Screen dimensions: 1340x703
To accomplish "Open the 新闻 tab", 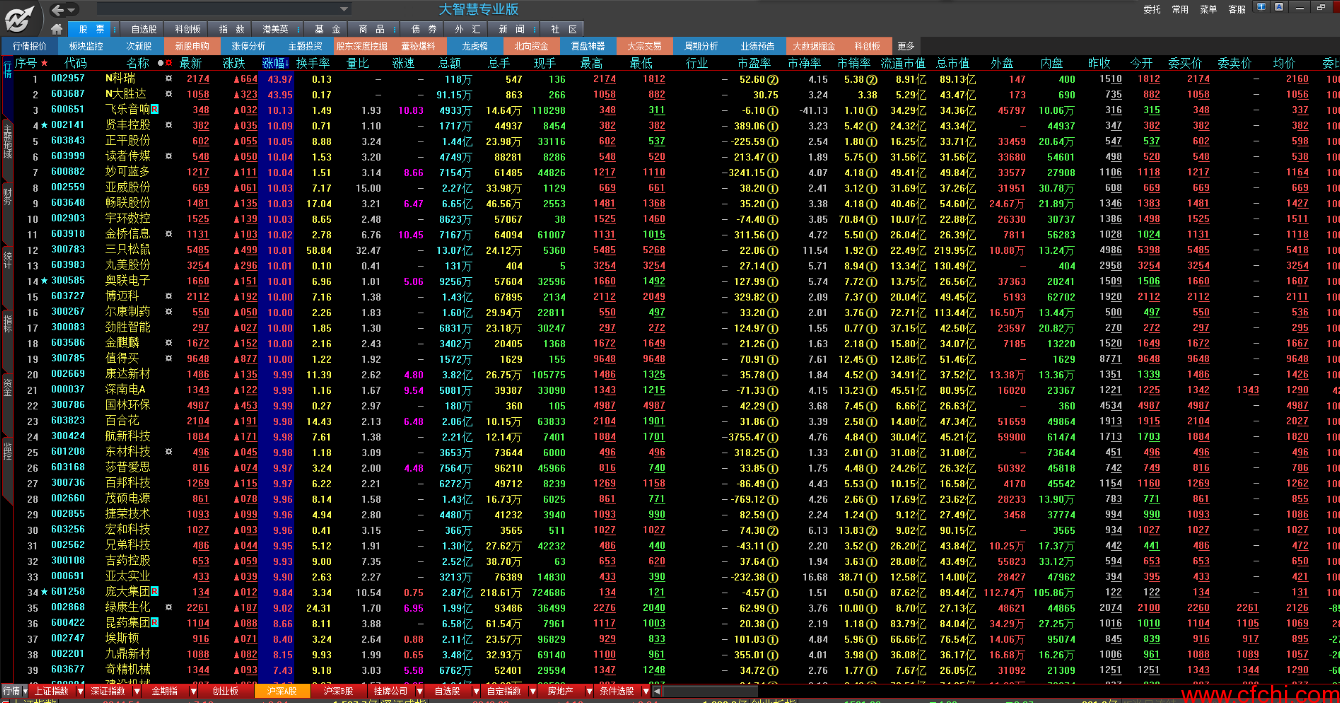I will point(512,29).
